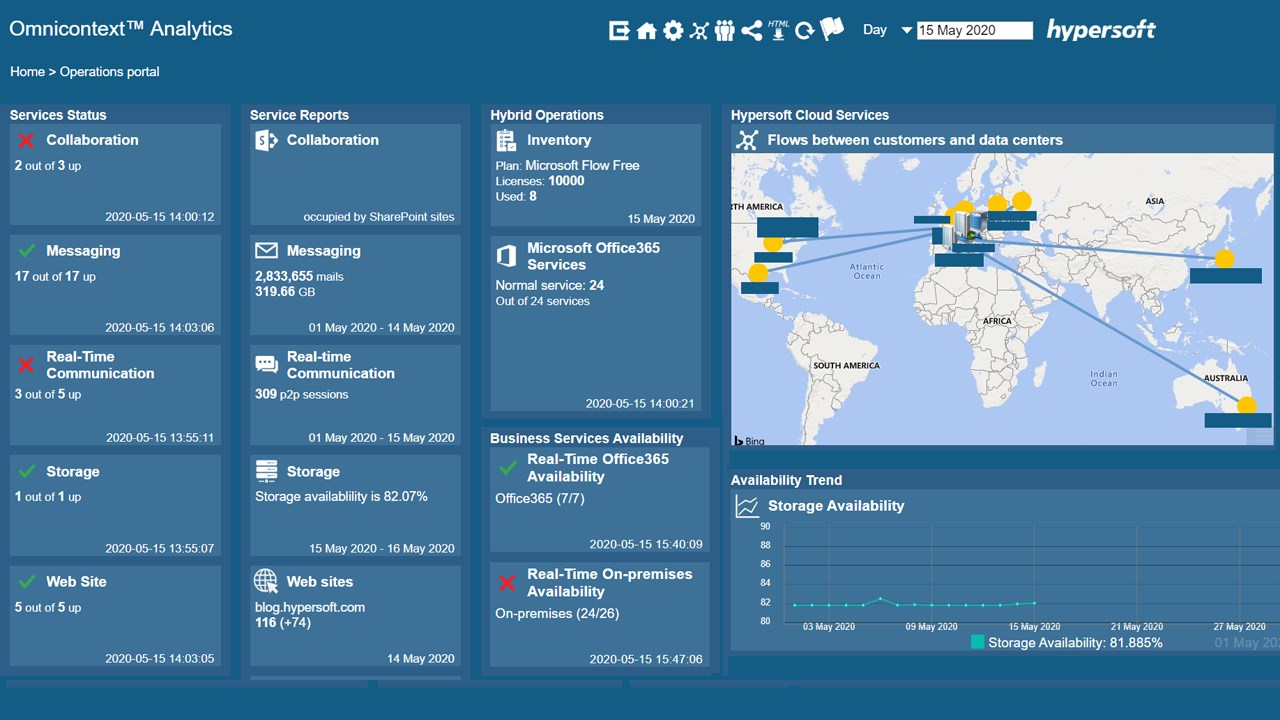Click '2,833,655 mails' text
Viewport: 1280px width, 720px height.
coord(299,276)
